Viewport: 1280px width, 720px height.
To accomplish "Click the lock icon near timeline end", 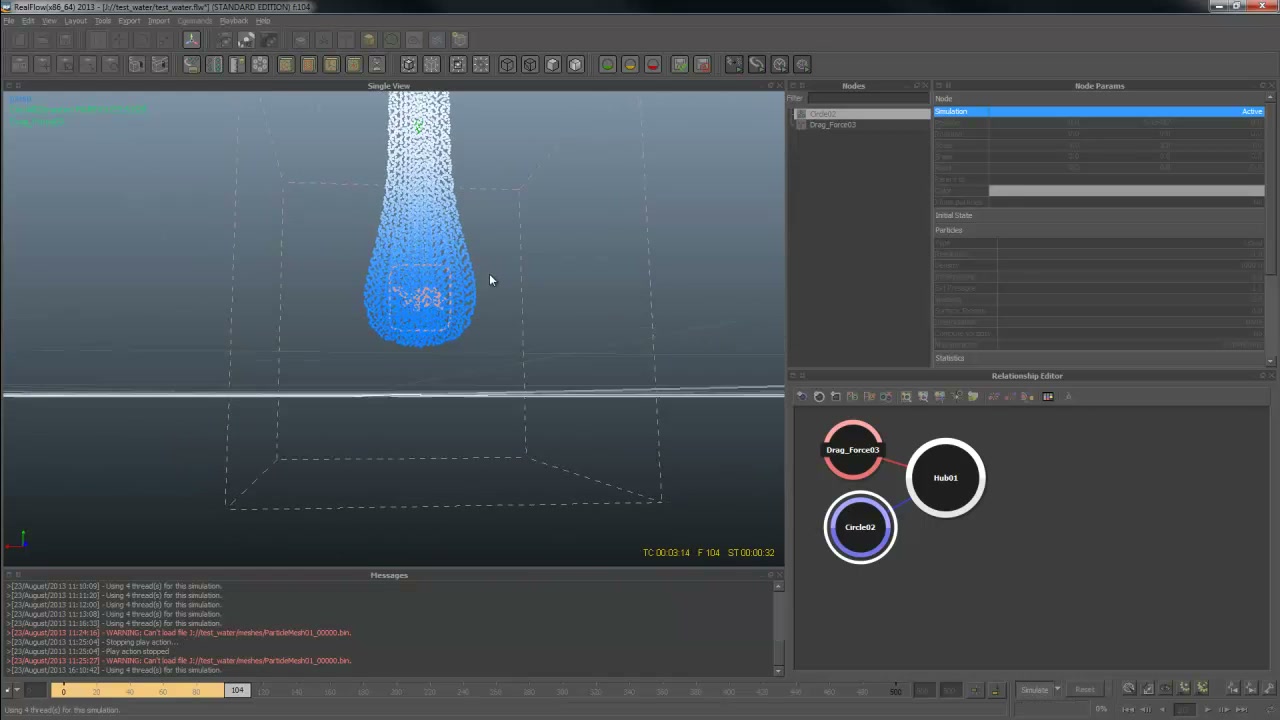I will click(995, 690).
